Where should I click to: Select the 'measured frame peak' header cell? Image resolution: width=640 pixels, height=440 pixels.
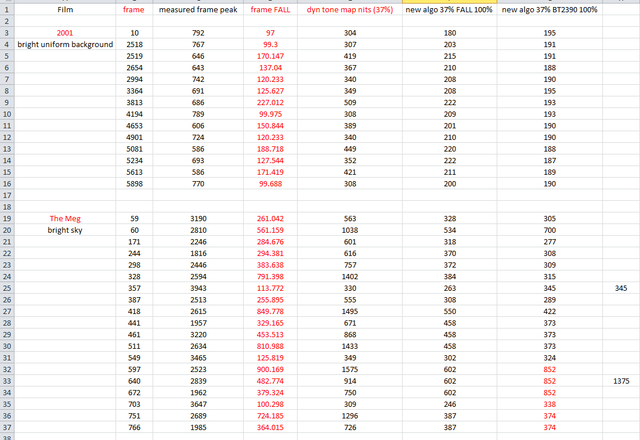click(x=198, y=9)
